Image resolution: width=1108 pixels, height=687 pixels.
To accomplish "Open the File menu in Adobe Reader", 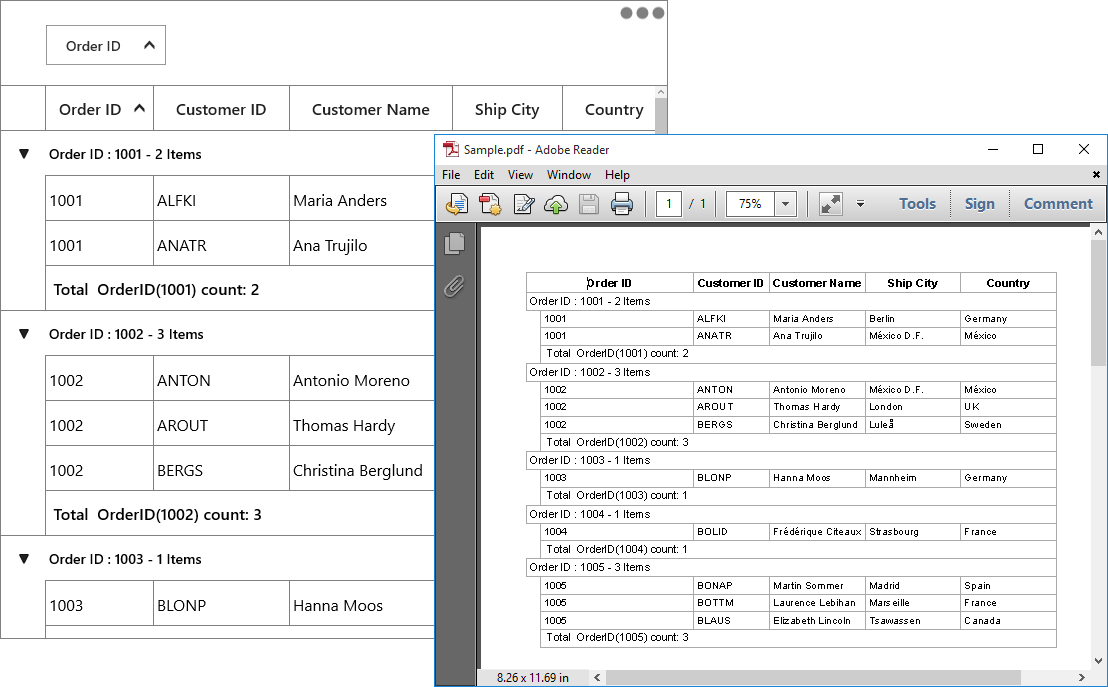I will coord(451,175).
